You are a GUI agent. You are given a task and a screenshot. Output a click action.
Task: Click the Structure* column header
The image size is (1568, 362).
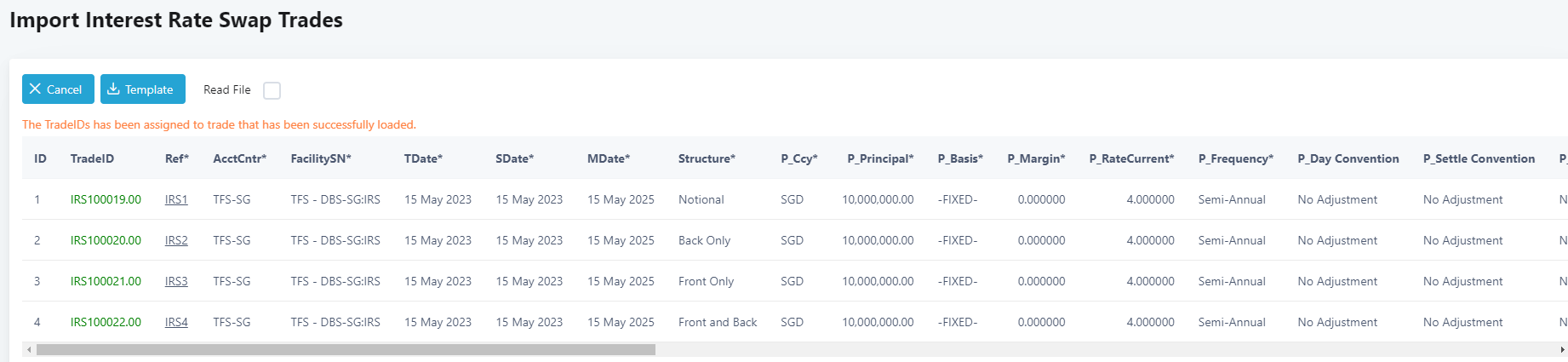point(707,158)
